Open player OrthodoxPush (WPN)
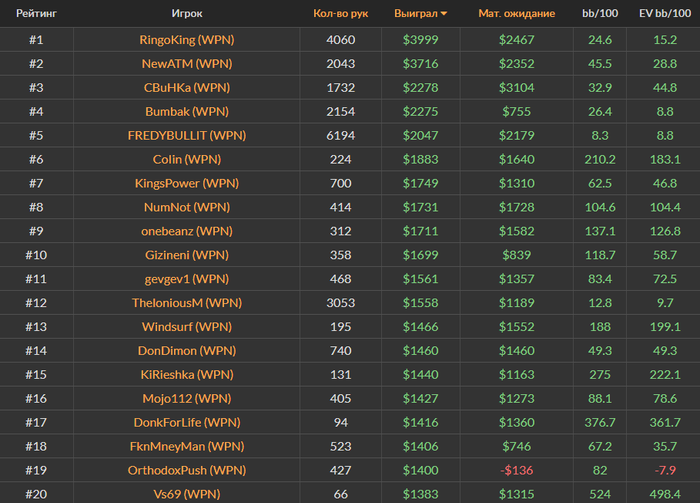Image resolution: width=700 pixels, height=503 pixels. coord(187,470)
